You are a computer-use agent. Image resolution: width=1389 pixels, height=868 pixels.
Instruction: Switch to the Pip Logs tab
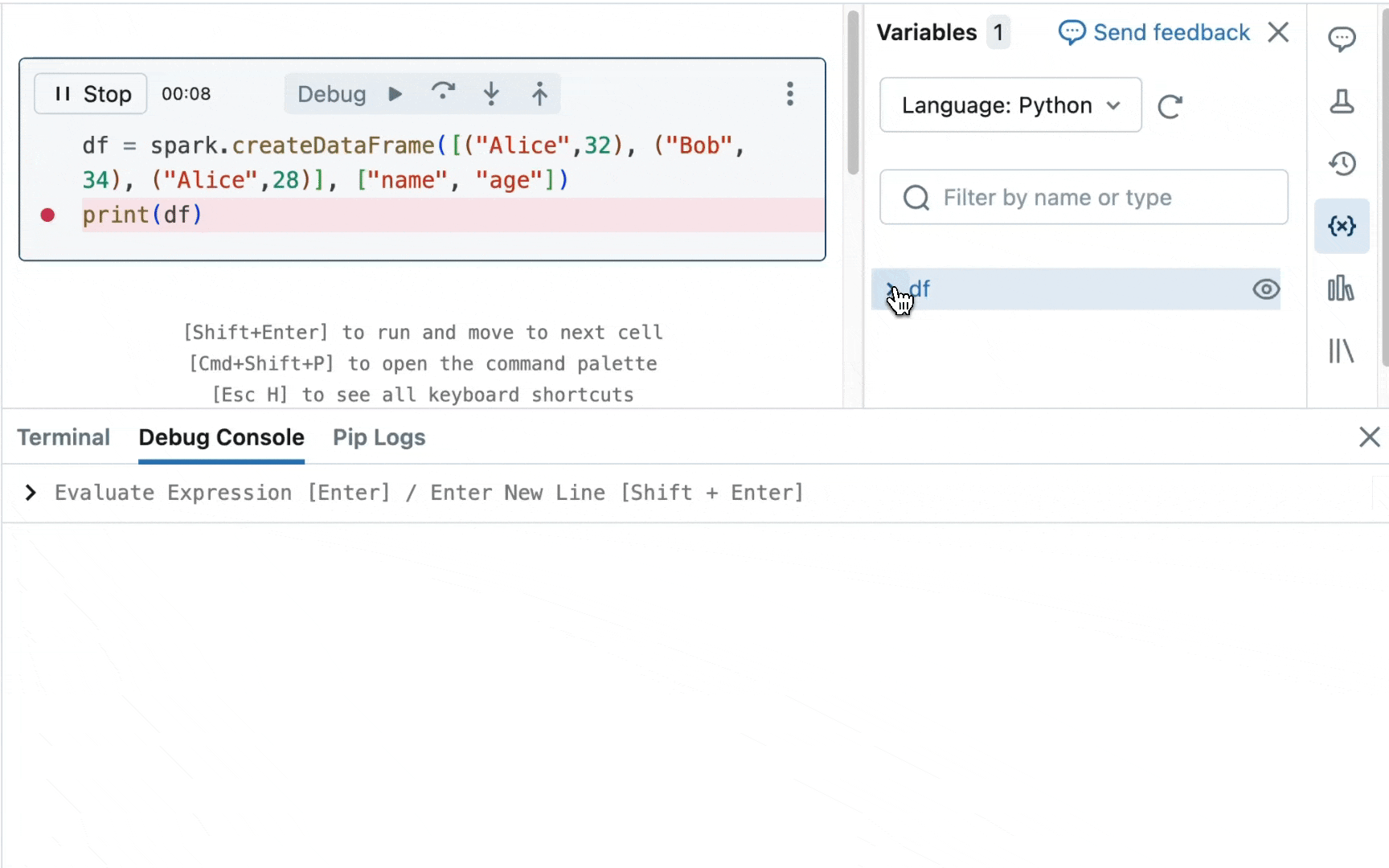[379, 437]
